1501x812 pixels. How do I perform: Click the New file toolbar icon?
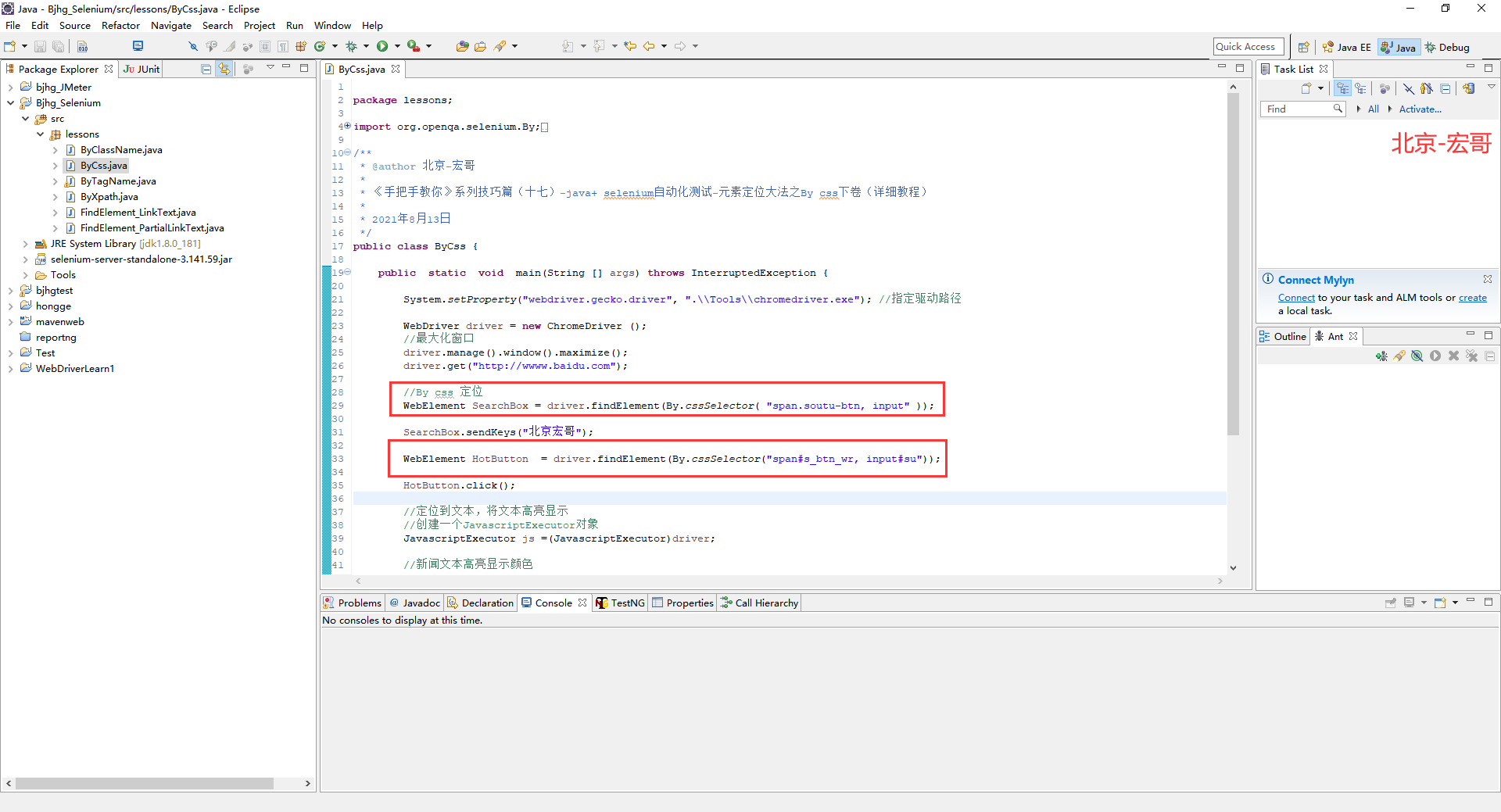click(x=10, y=47)
